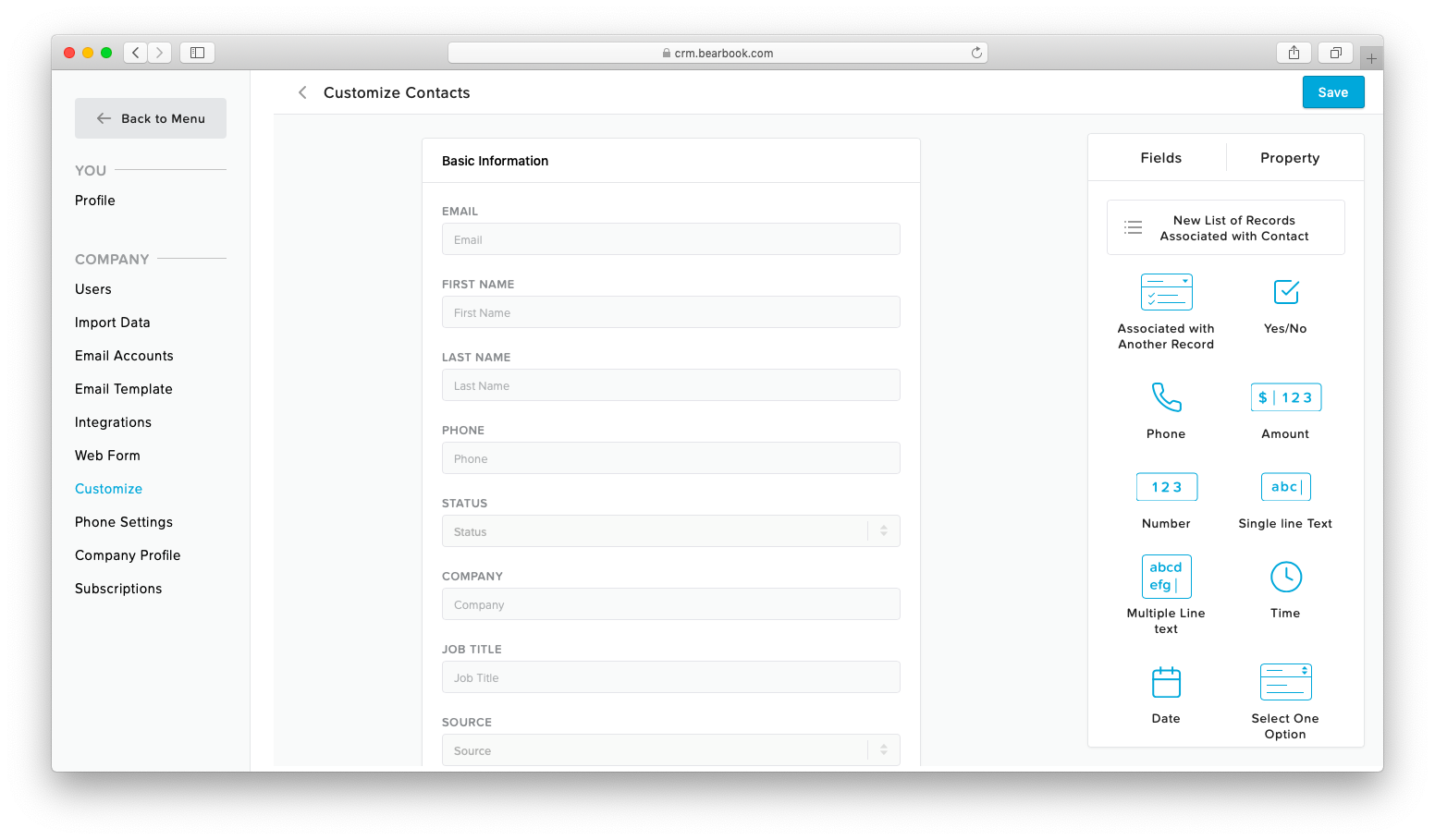Select the Customize menu item
Image resolution: width=1435 pixels, height=840 pixels.
coord(109,489)
